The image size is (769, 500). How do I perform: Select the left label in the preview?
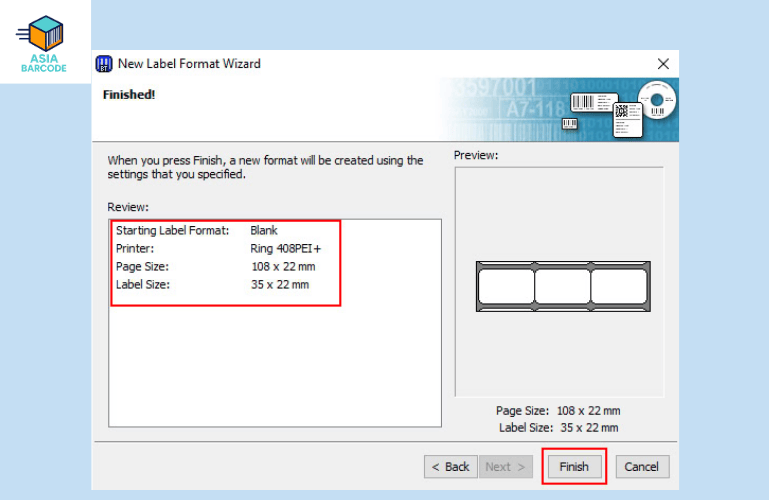[505, 286]
